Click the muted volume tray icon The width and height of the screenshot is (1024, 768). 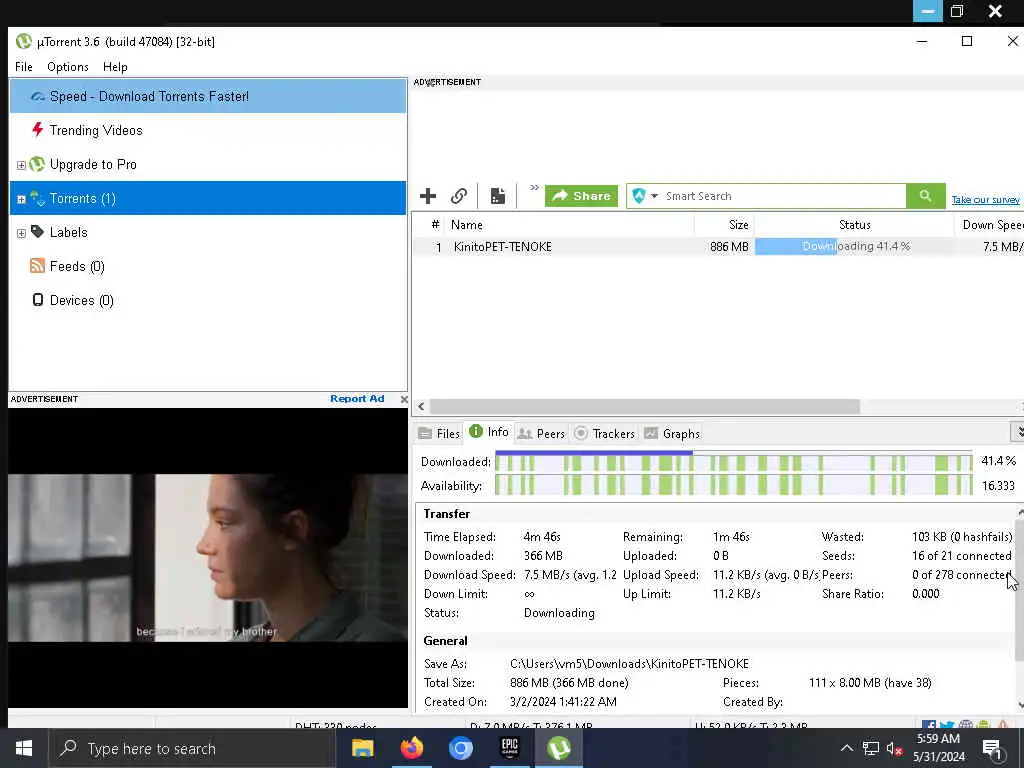pos(894,749)
